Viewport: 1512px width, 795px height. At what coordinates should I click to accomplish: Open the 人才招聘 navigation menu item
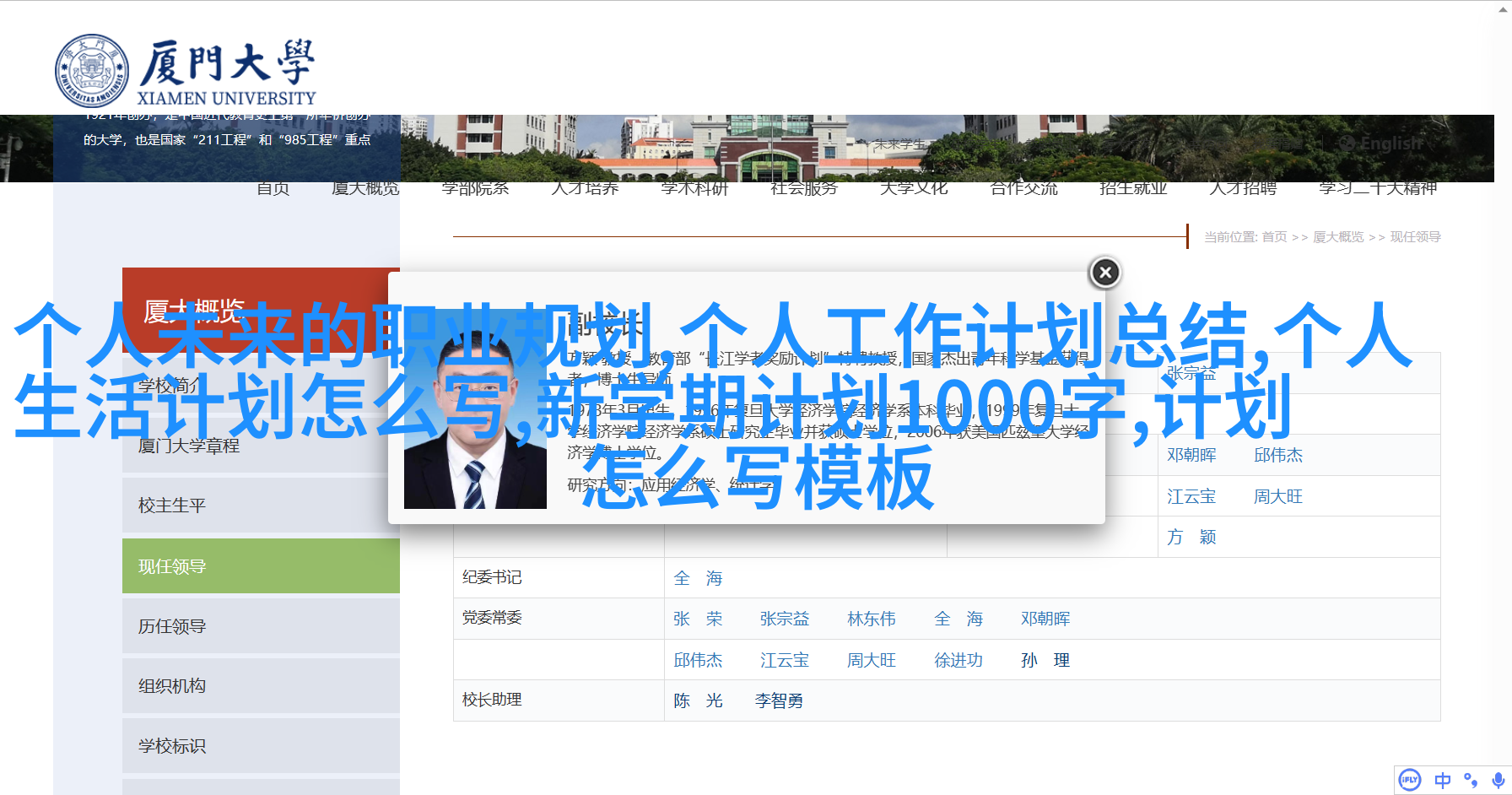click(1242, 188)
